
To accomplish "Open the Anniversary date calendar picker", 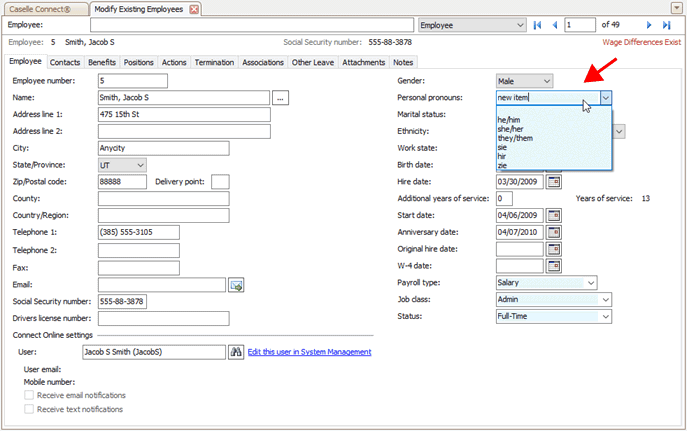I will (x=553, y=232).
